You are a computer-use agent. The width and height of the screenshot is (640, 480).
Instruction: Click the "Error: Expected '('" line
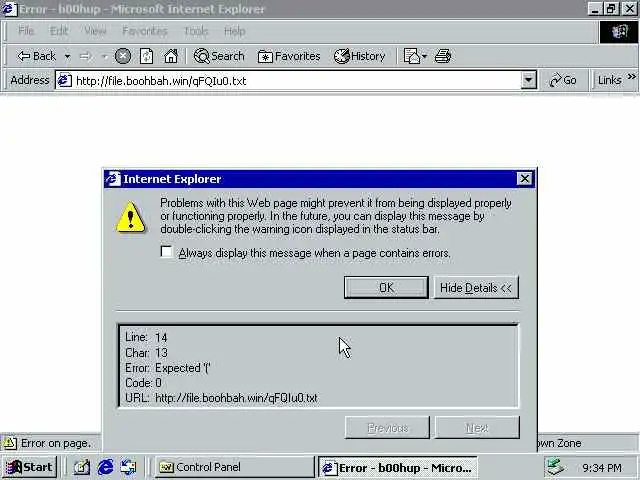pyautogui.click(x=167, y=368)
